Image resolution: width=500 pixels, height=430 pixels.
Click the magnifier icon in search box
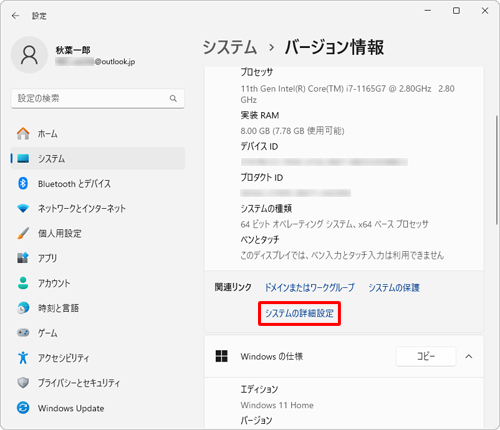(x=173, y=98)
